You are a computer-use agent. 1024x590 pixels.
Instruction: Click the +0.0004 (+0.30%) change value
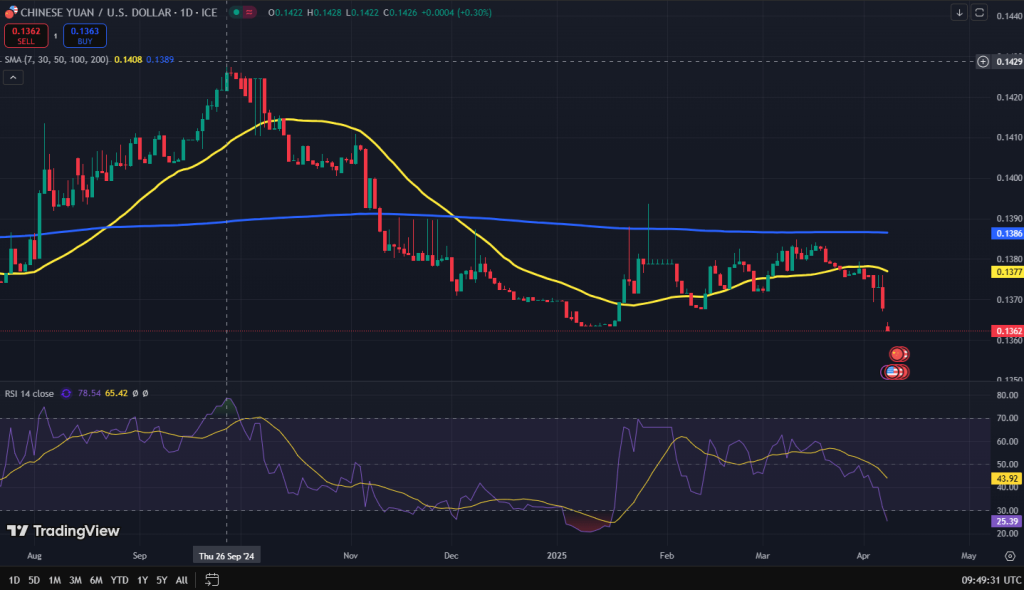point(456,12)
